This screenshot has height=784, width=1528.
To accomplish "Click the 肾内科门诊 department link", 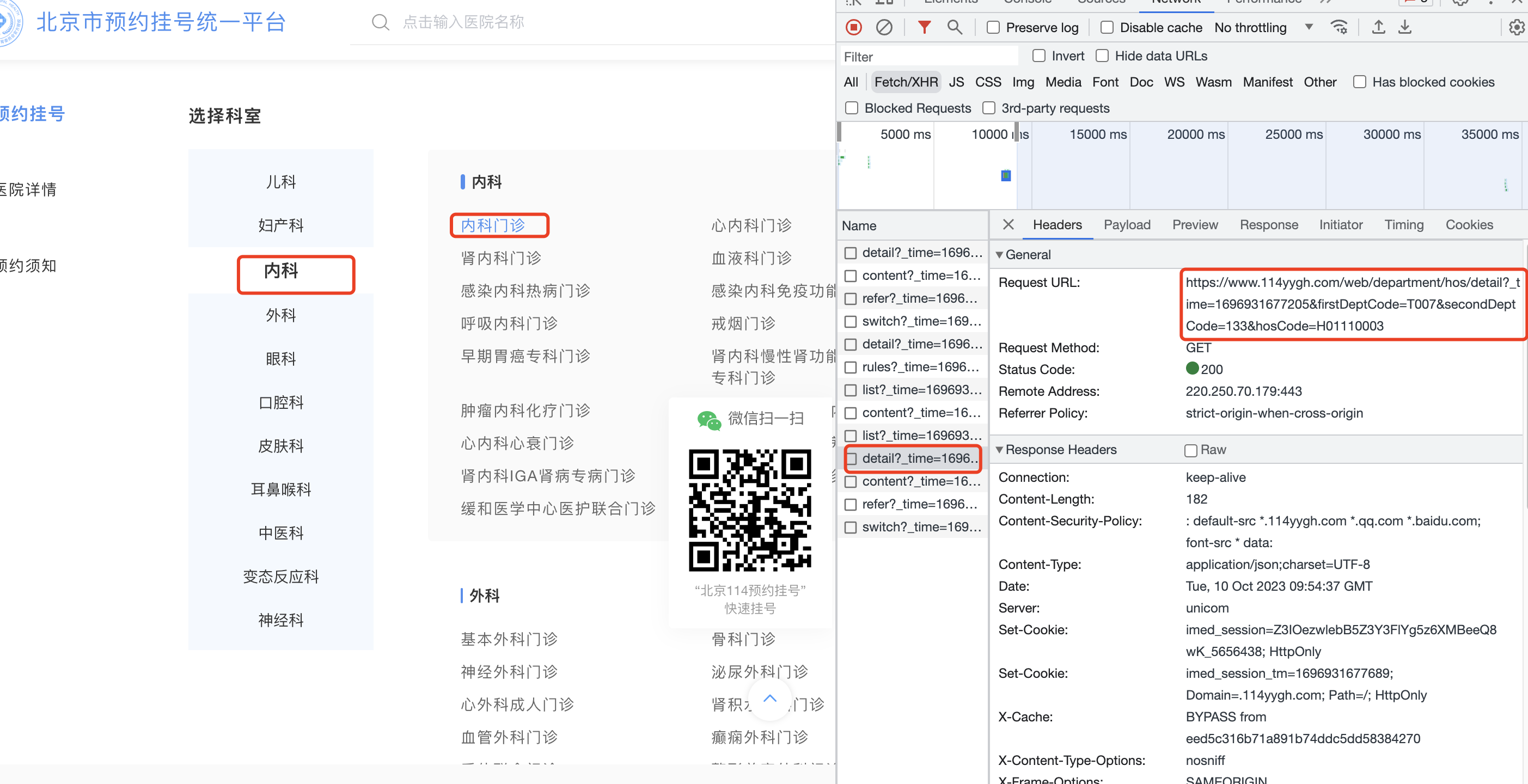I will 500,258.
